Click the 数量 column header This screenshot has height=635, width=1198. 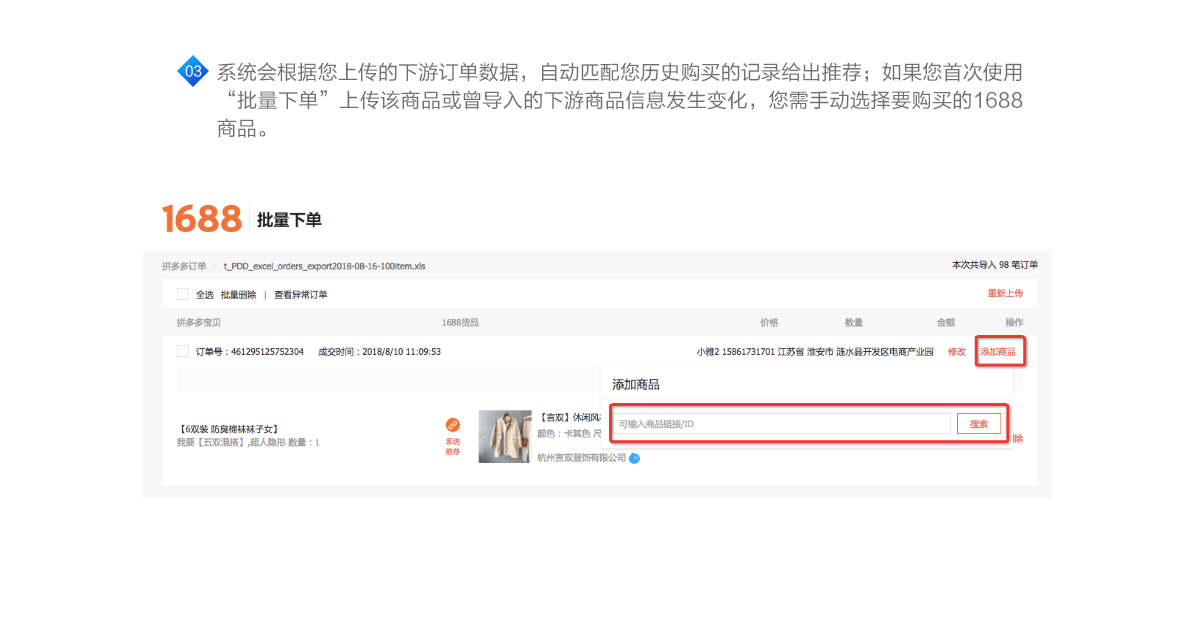click(x=853, y=322)
